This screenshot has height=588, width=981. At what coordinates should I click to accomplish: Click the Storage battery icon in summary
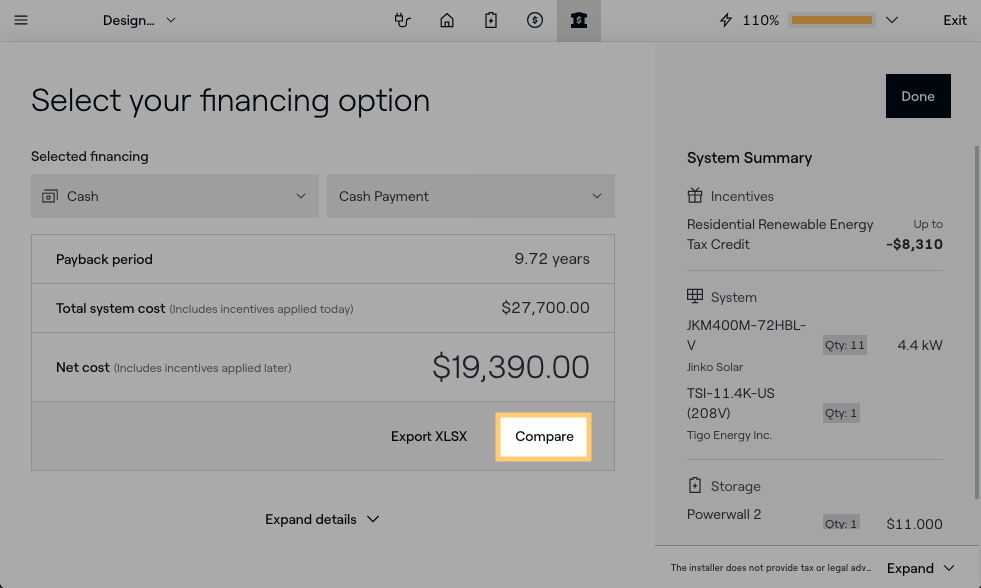(x=695, y=486)
